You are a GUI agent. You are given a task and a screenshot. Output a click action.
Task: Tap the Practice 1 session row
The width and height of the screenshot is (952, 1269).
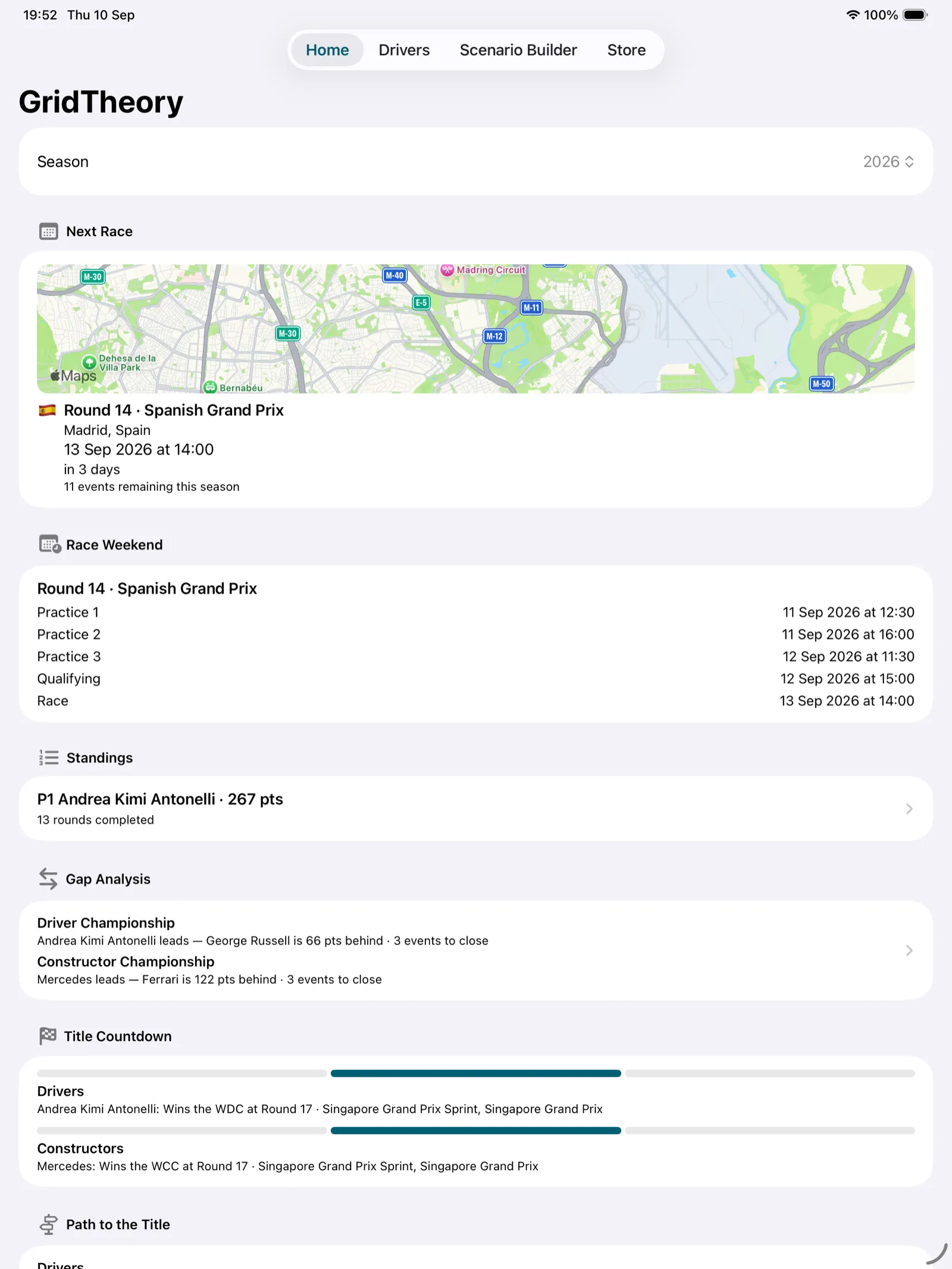(476, 612)
